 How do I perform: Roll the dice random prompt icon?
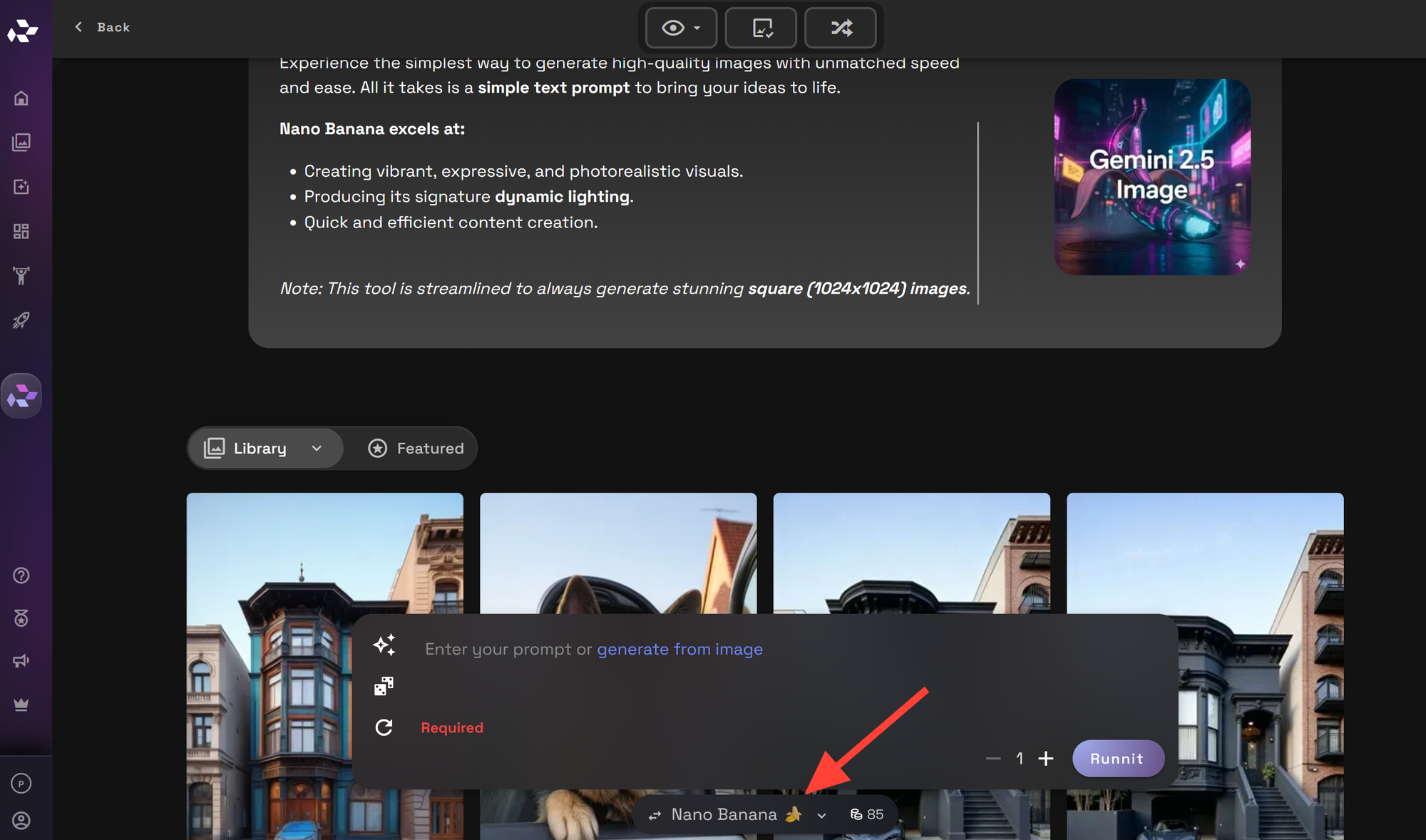(x=384, y=686)
